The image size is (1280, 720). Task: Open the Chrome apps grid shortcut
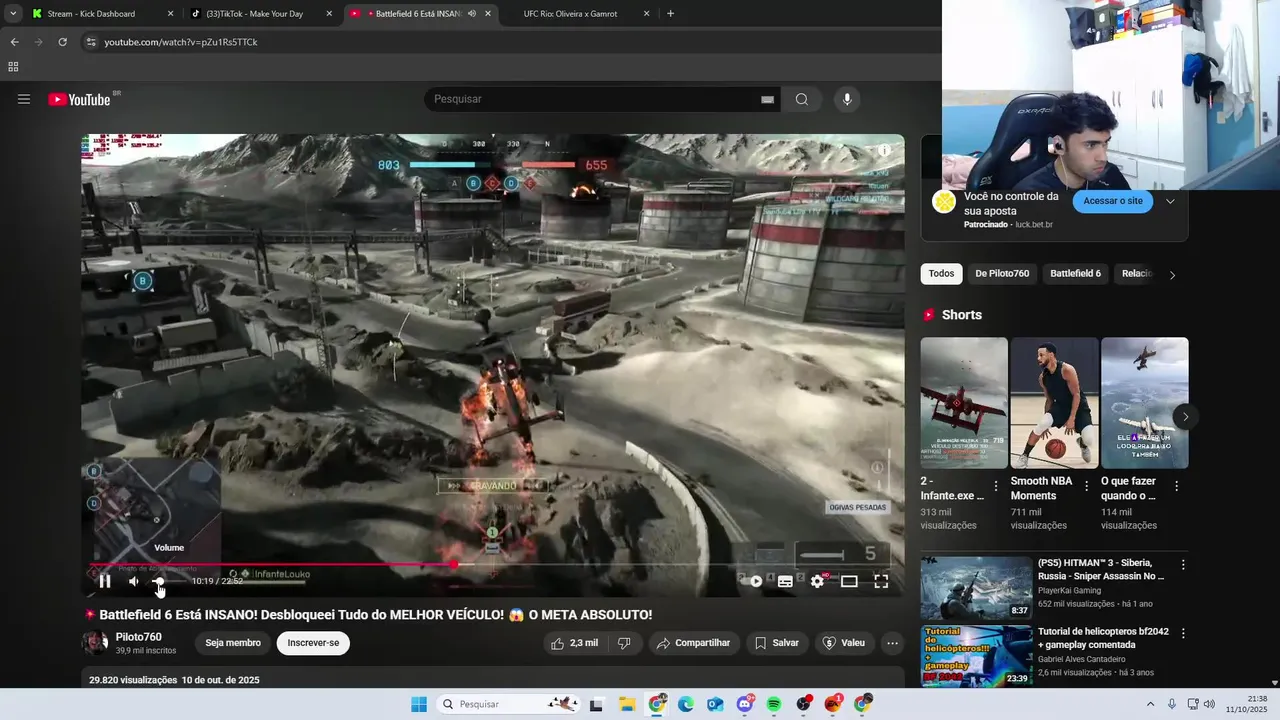13,67
